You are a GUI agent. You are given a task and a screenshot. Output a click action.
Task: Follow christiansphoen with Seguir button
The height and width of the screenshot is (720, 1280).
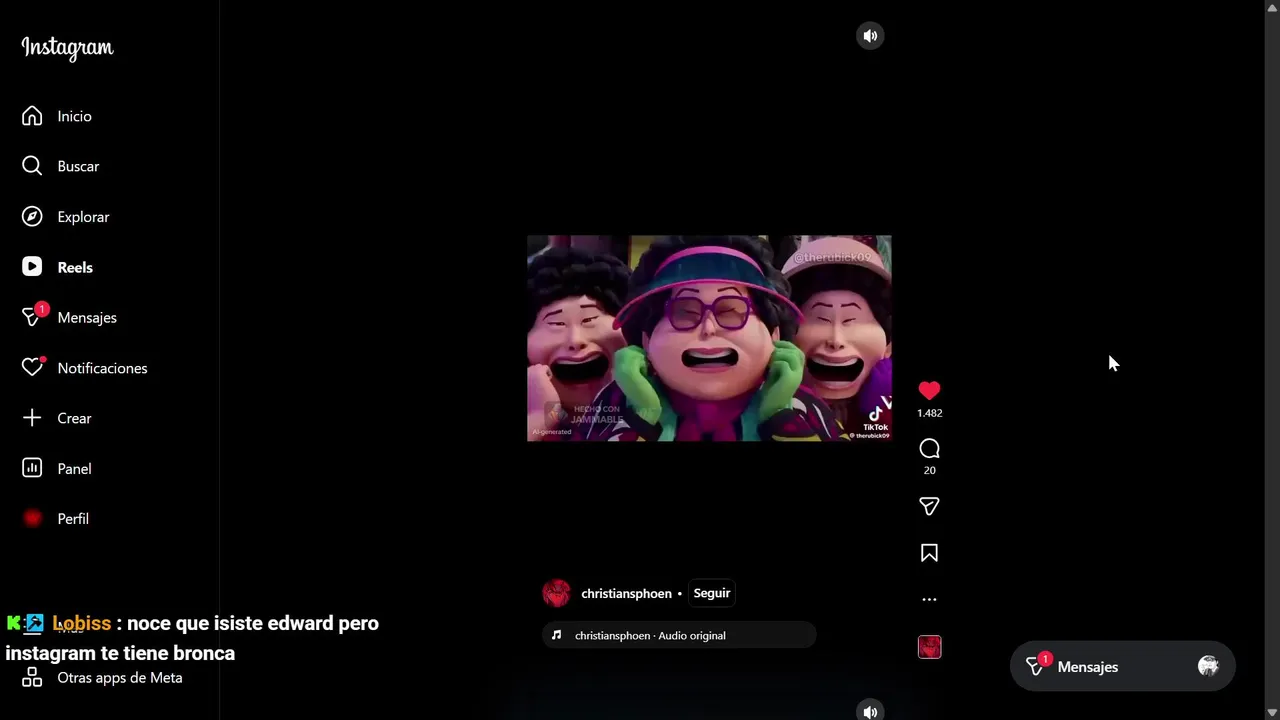coord(712,593)
